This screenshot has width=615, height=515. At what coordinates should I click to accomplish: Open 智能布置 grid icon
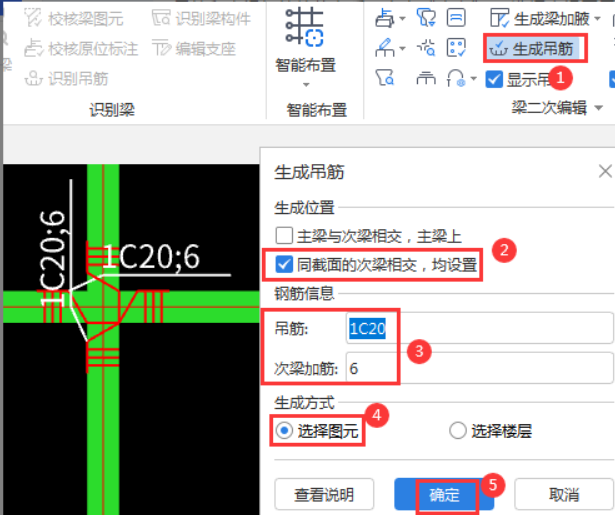tap(305, 27)
